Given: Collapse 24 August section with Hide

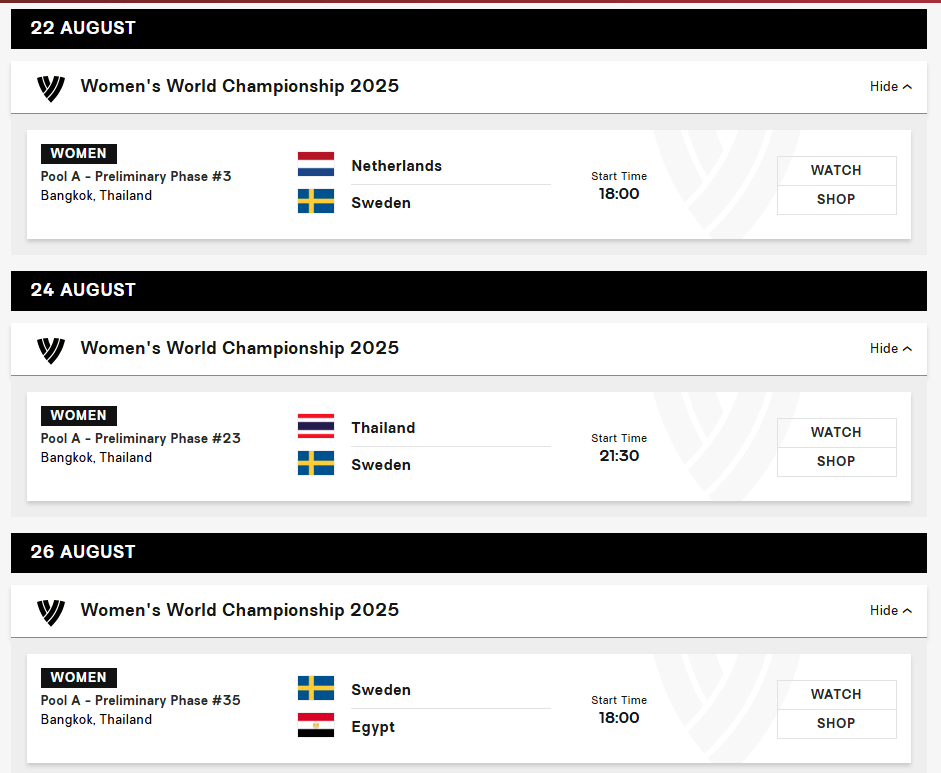Looking at the screenshot, I should click(x=890, y=349).
